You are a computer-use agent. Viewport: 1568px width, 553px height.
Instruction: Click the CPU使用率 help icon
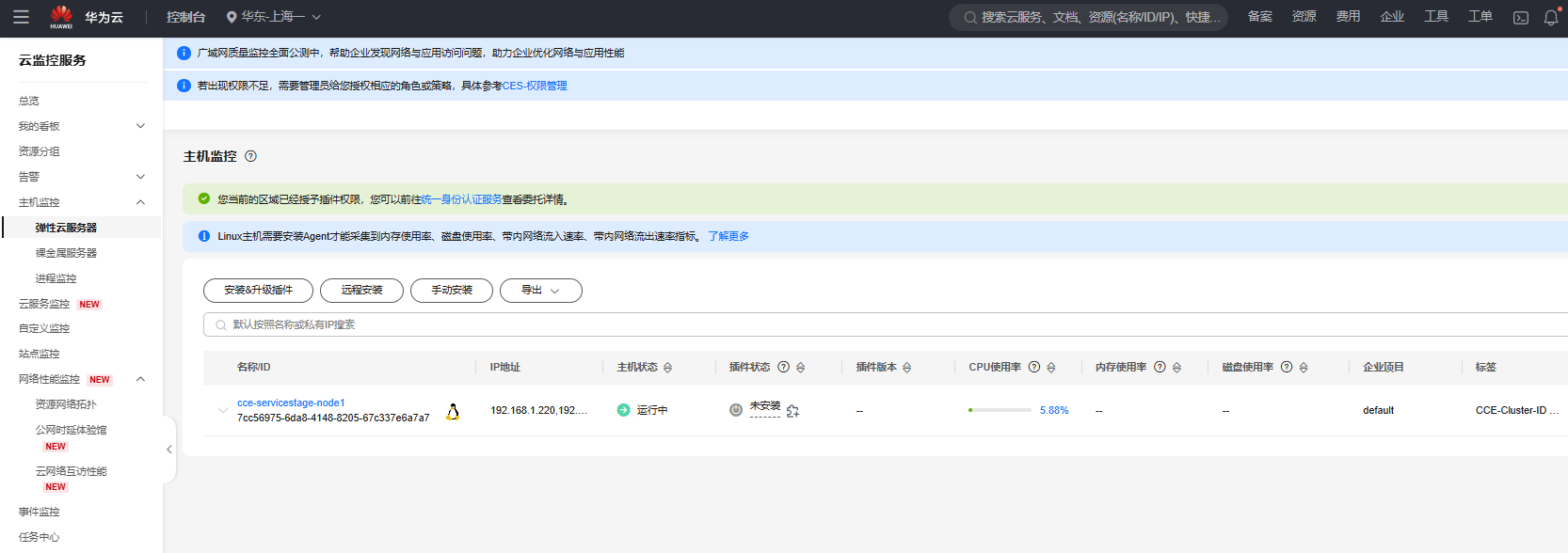(1034, 367)
